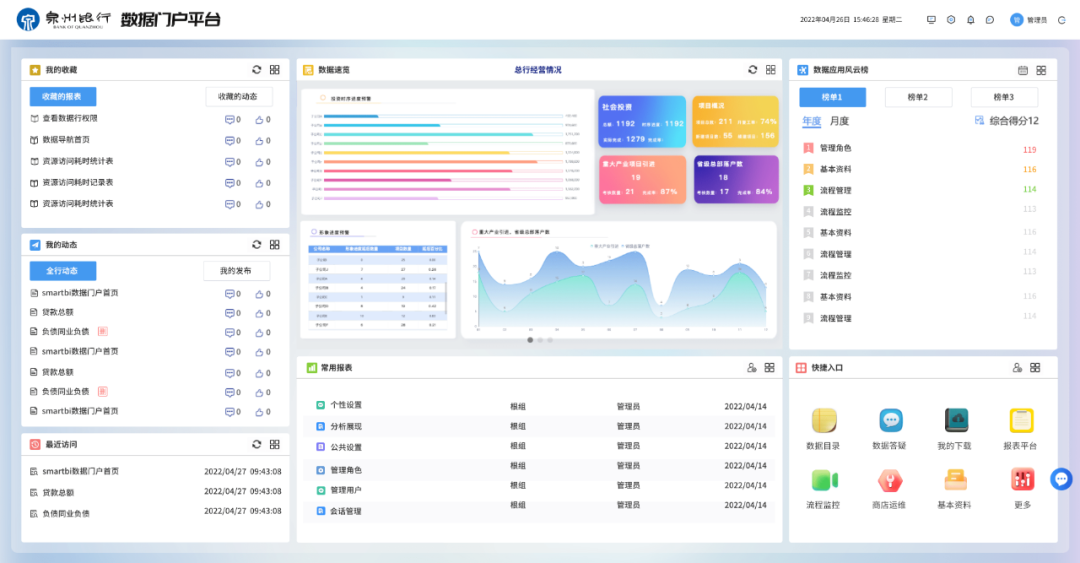
Task: Open calendar icon in 数据应用风云榜 panel
Action: click(x=1023, y=70)
